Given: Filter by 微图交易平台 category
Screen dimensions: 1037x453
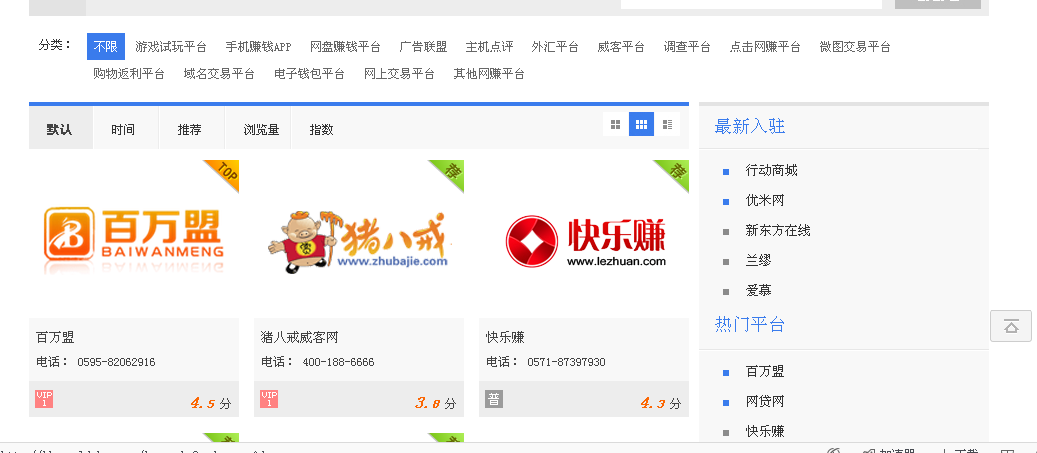Looking at the screenshot, I should coord(855,47).
